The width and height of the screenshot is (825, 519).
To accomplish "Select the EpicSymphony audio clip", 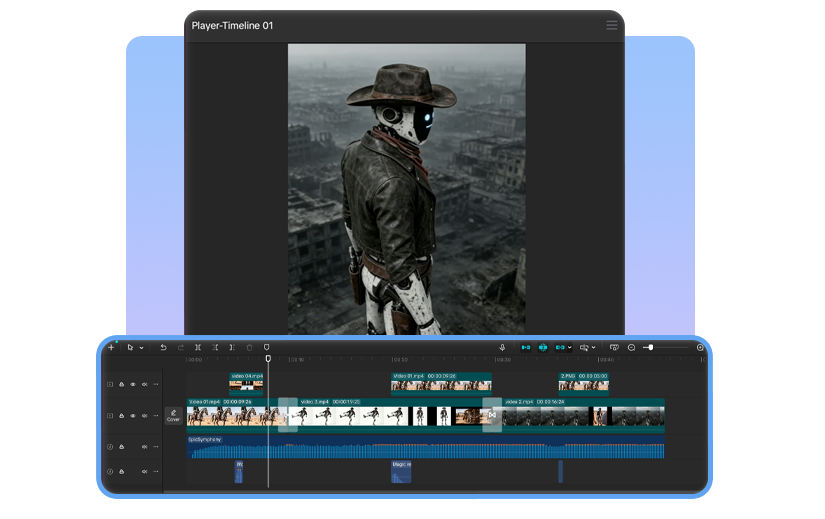I will point(425,447).
